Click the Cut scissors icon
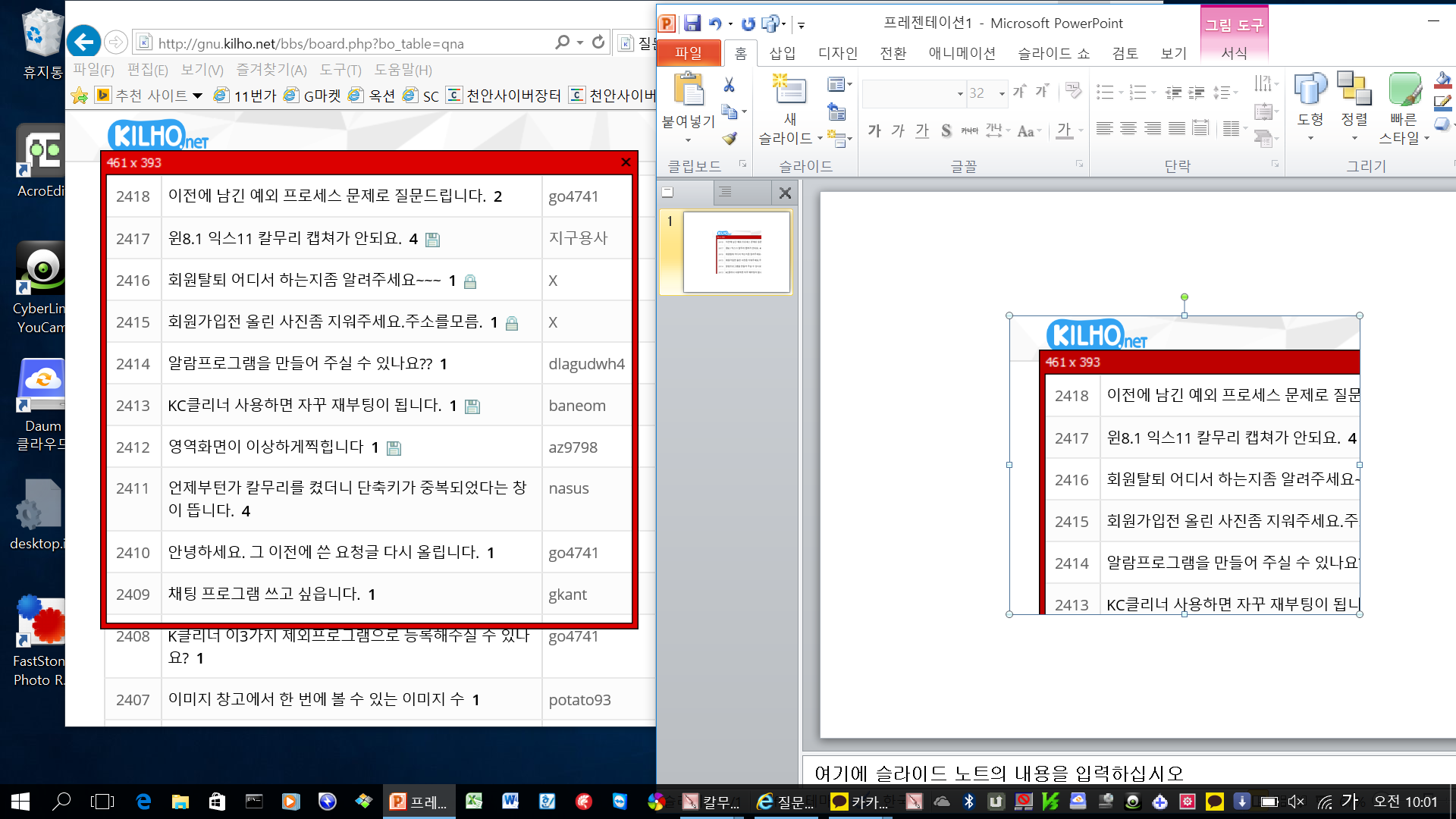This screenshot has width=1456, height=819. point(729,85)
